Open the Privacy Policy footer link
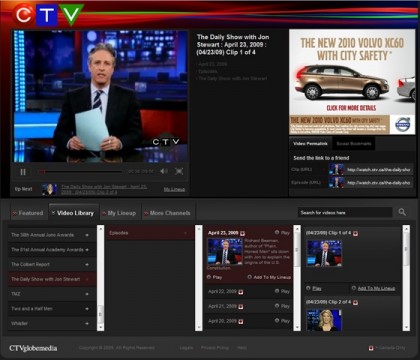 tap(215, 348)
